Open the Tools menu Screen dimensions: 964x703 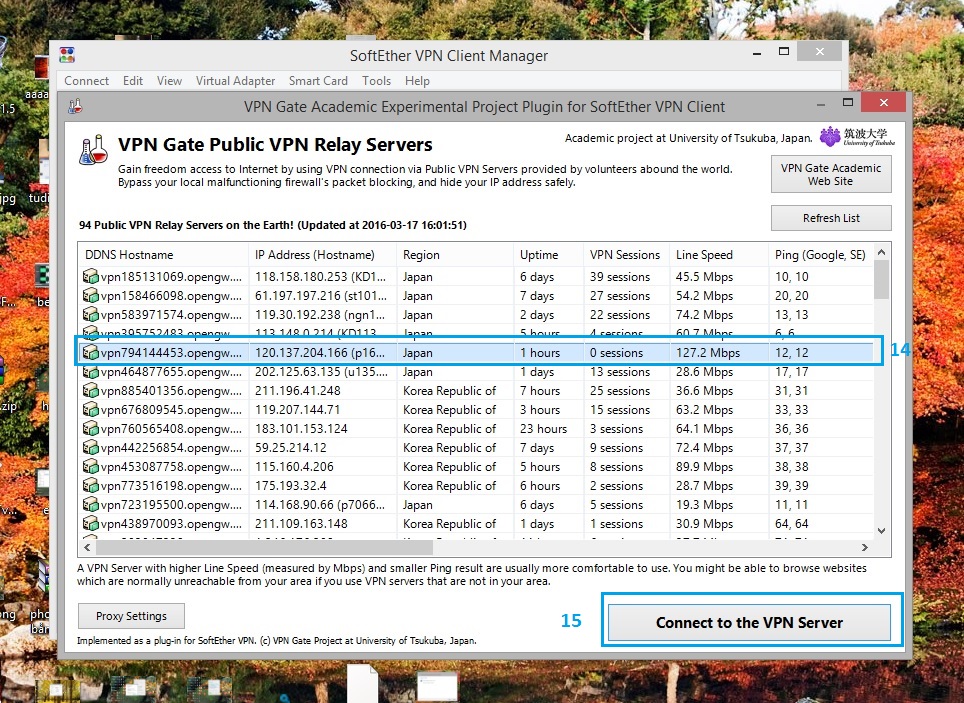(376, 81)
